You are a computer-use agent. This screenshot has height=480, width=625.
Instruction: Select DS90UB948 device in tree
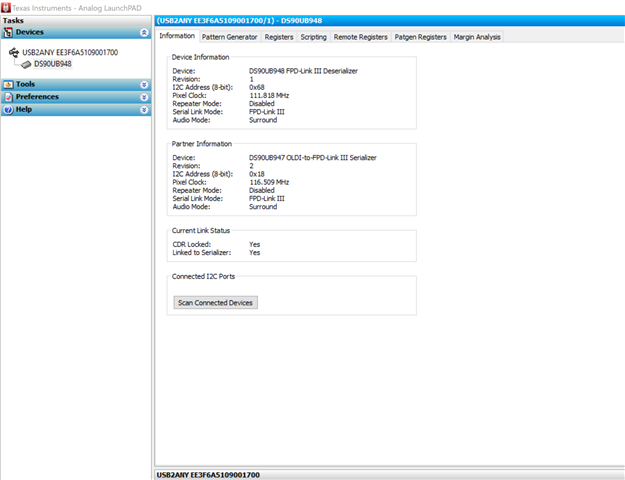(53, 64)
